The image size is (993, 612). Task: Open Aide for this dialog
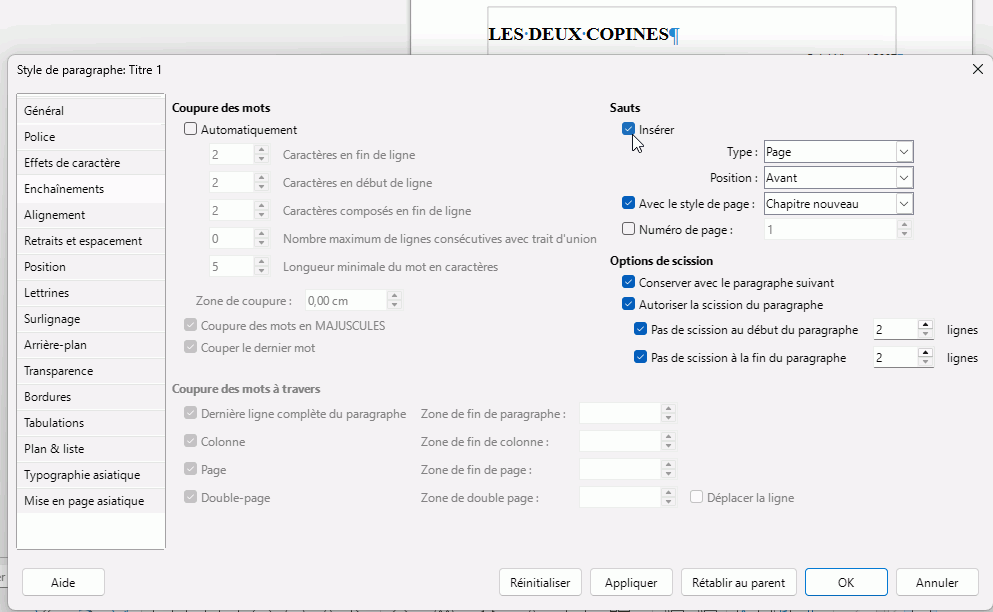point(63,582)
